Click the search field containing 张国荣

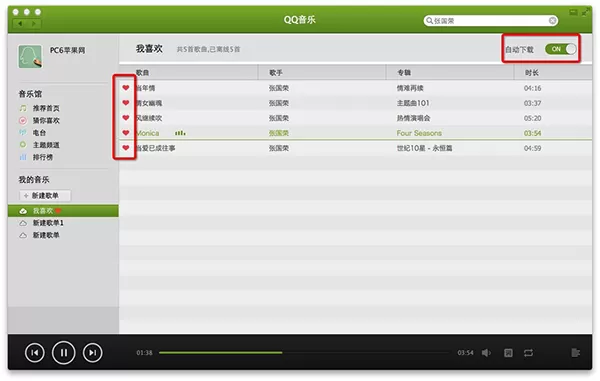click(491, 21)
